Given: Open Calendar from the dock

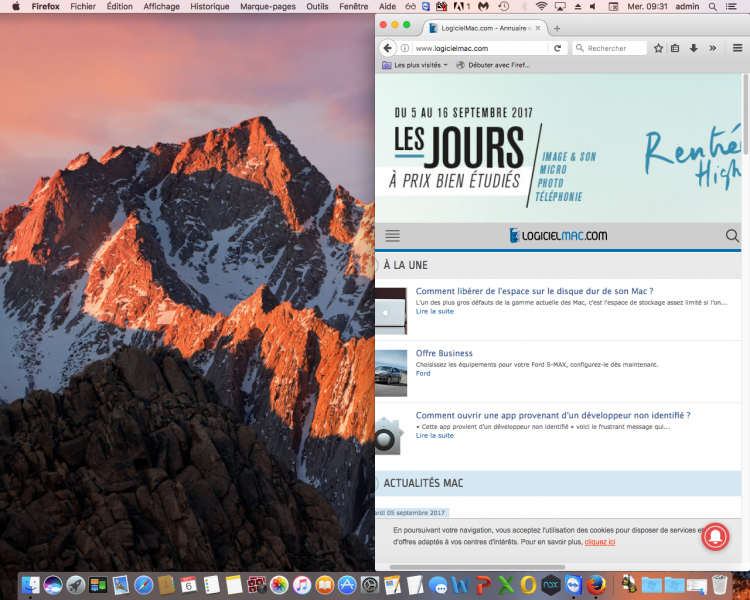Looking at the screenshot, I should tap(188, 585).
